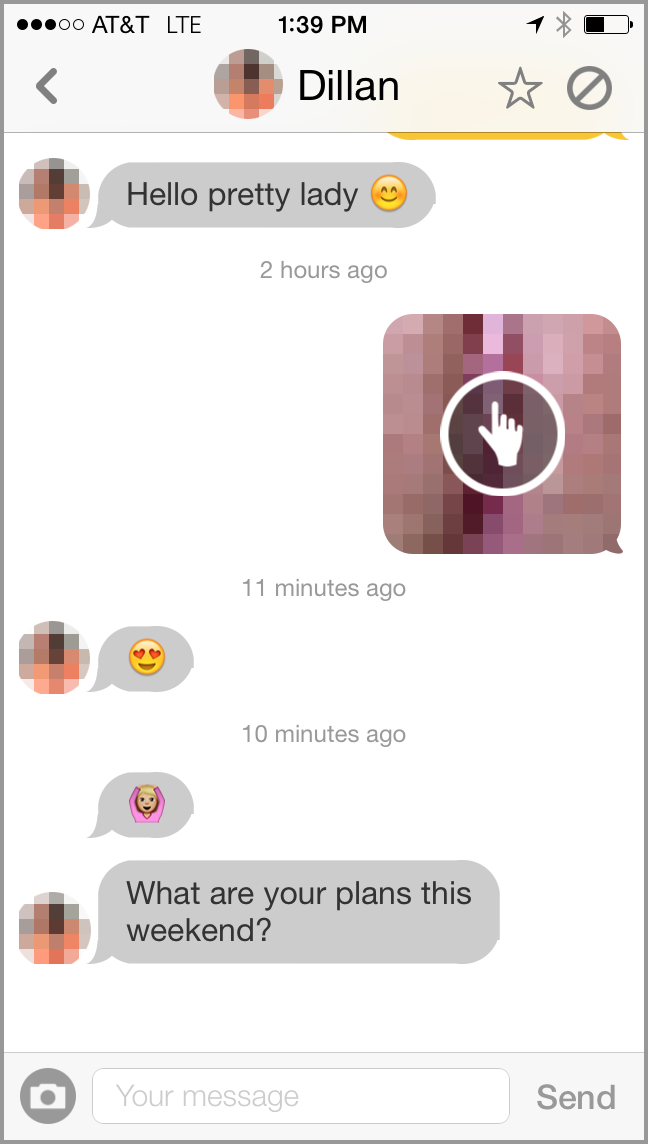Tap avatar beside the weekend plans message
648x1144 pixels.
click(x=54, y=928)
